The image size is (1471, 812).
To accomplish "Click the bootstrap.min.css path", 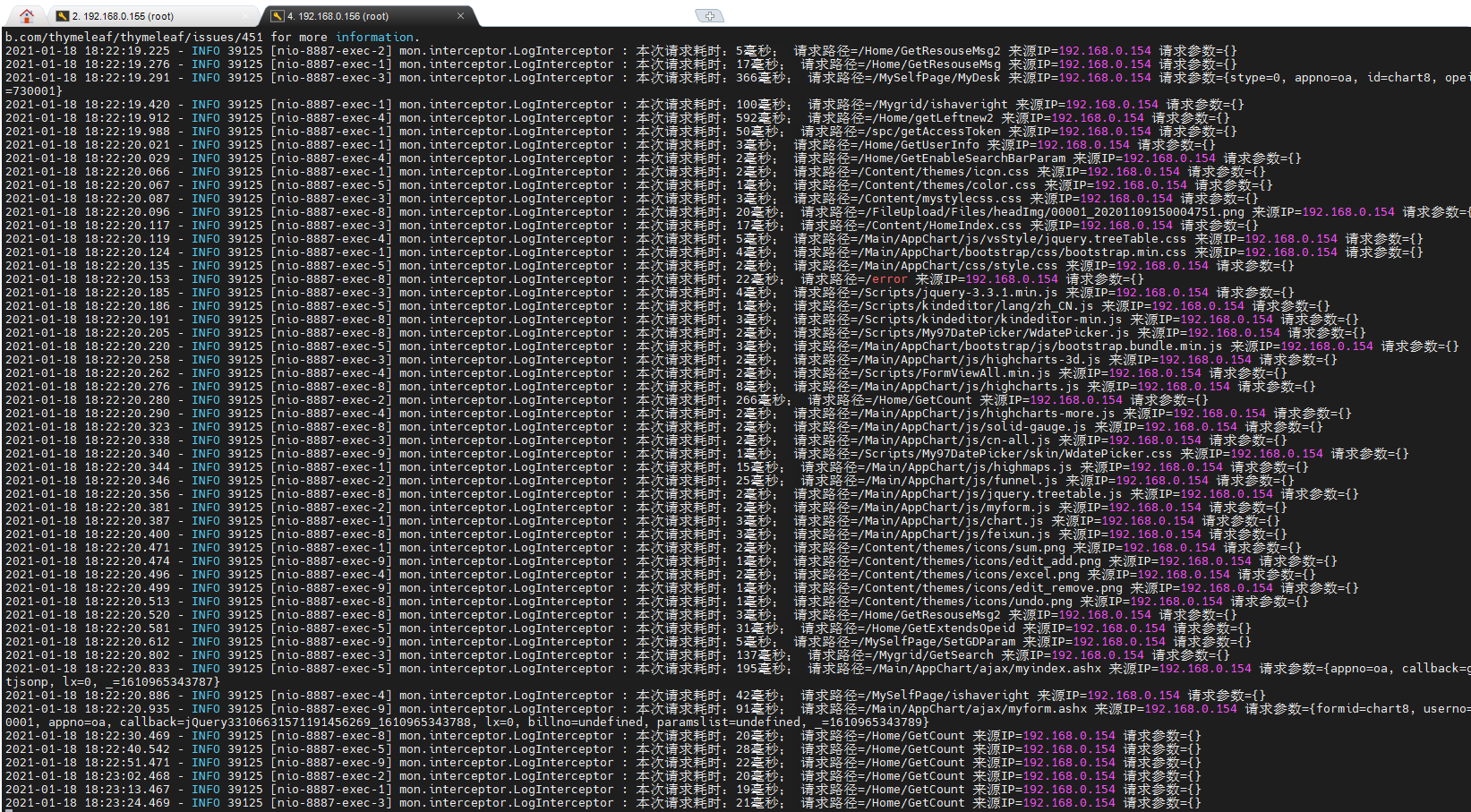I will (1024, 252).
